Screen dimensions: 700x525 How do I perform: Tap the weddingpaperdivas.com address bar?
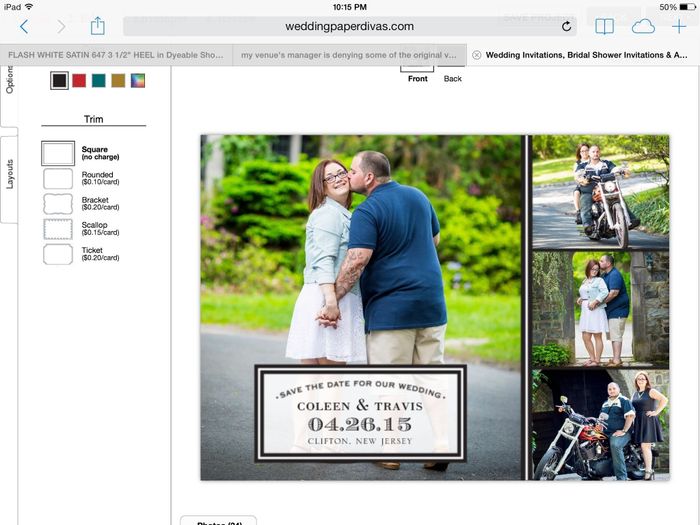point(349,27)
